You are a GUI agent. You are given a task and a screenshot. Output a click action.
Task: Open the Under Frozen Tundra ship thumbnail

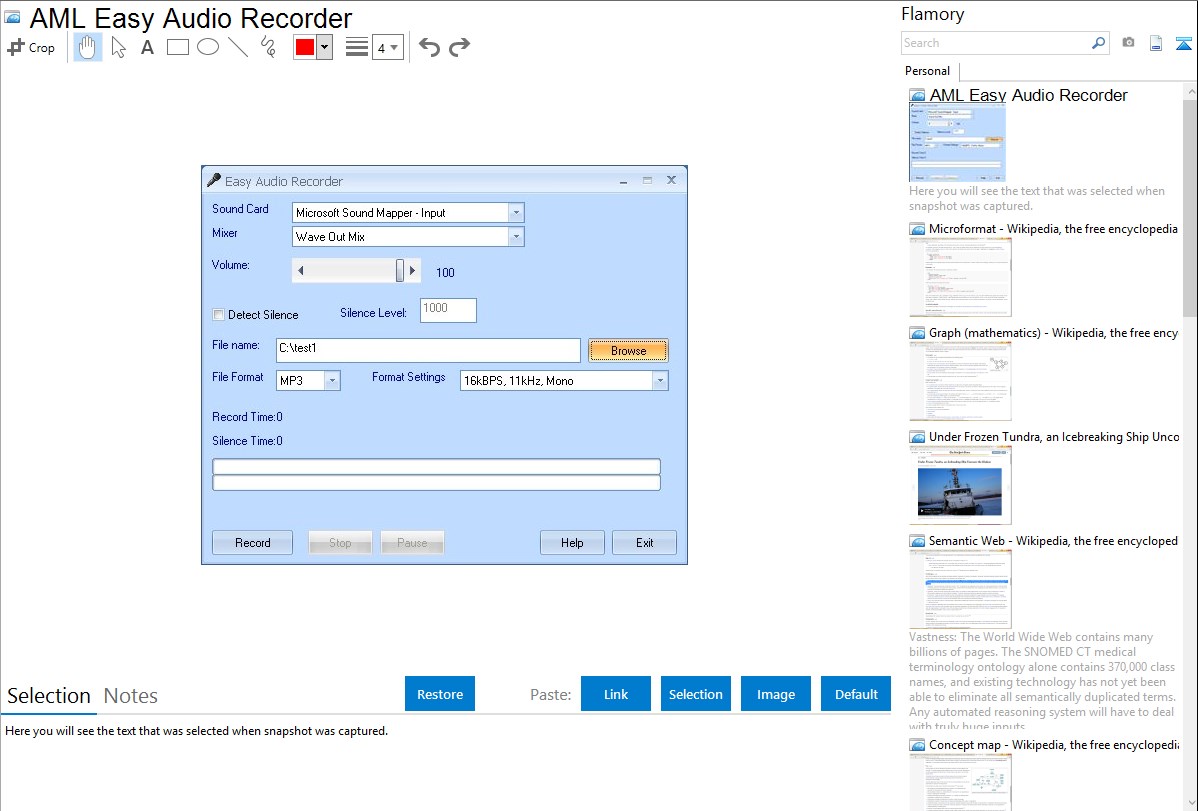pyautogui.click(x=960, y=485)
